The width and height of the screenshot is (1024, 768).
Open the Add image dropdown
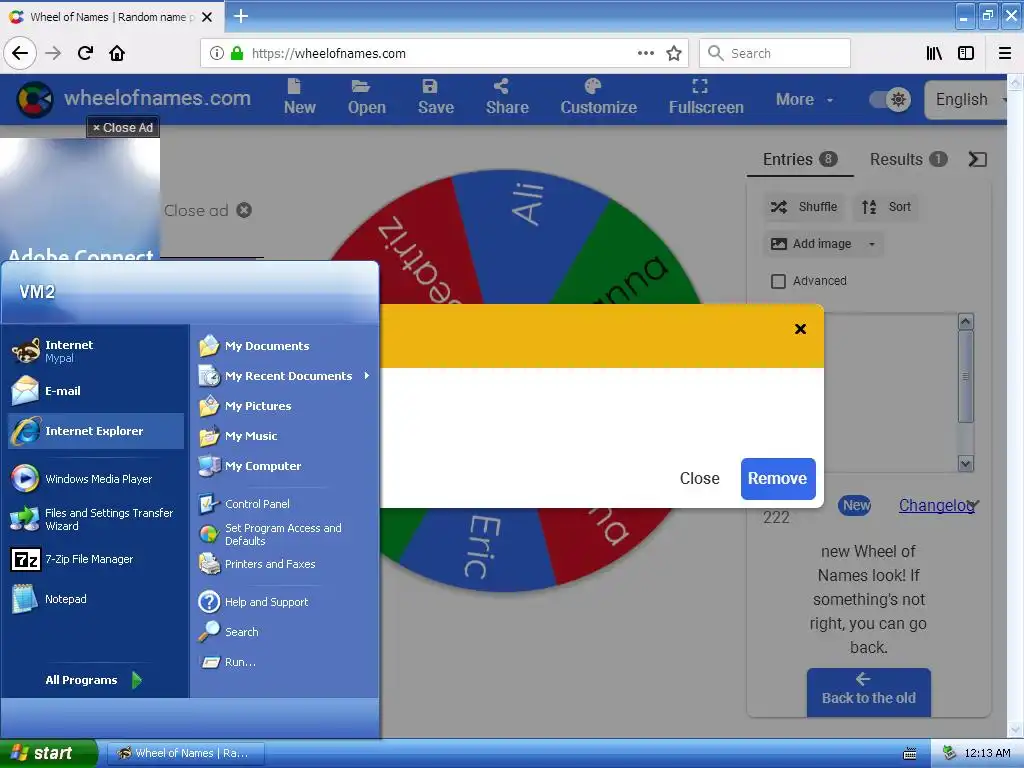tap(823, 244)
